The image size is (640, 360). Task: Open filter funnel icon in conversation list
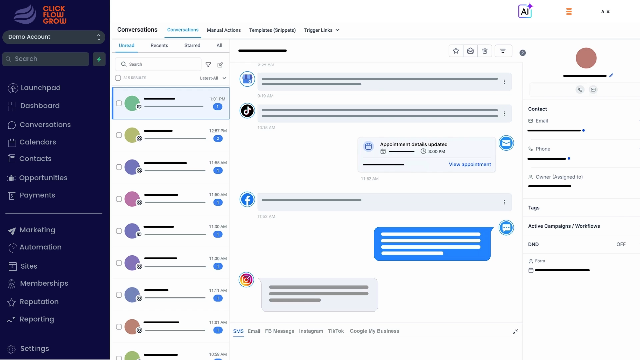tap(208, 64)
